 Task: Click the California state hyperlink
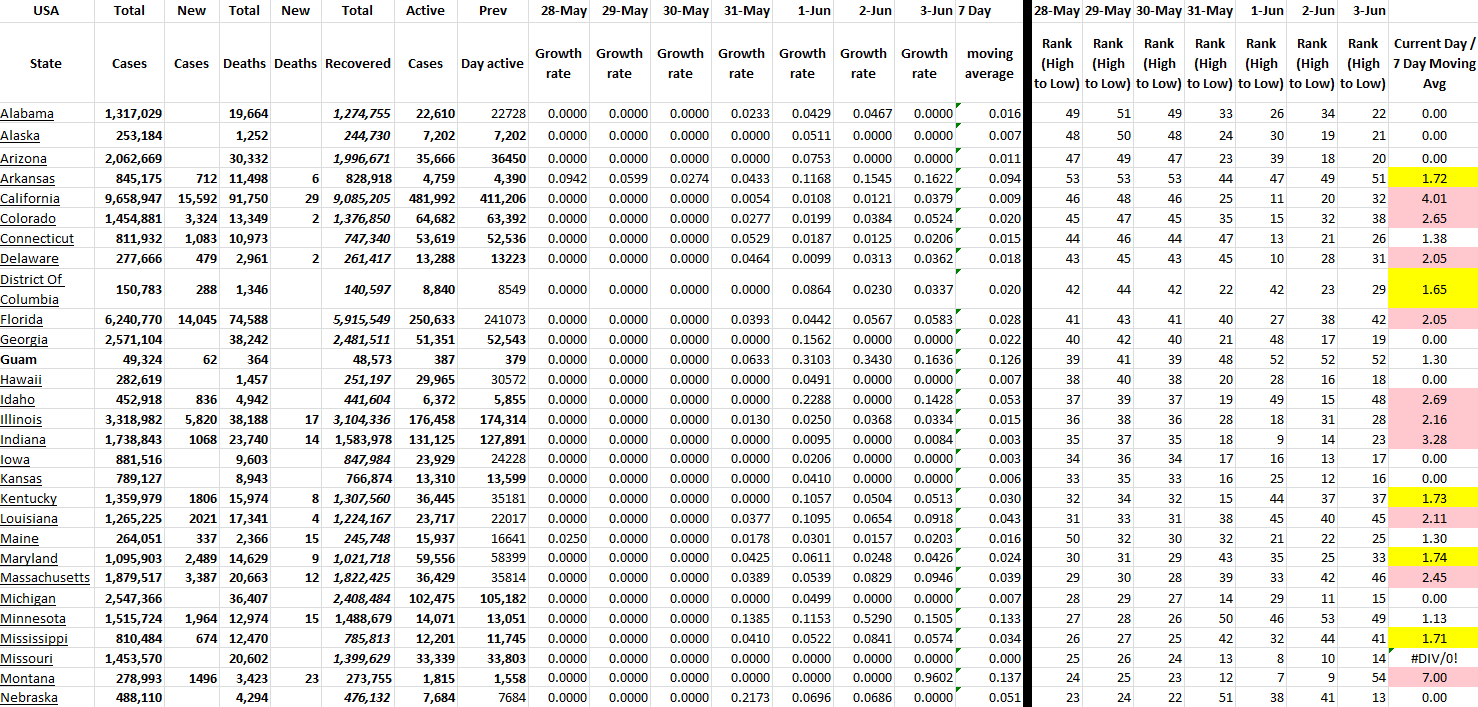click(31, 199)
